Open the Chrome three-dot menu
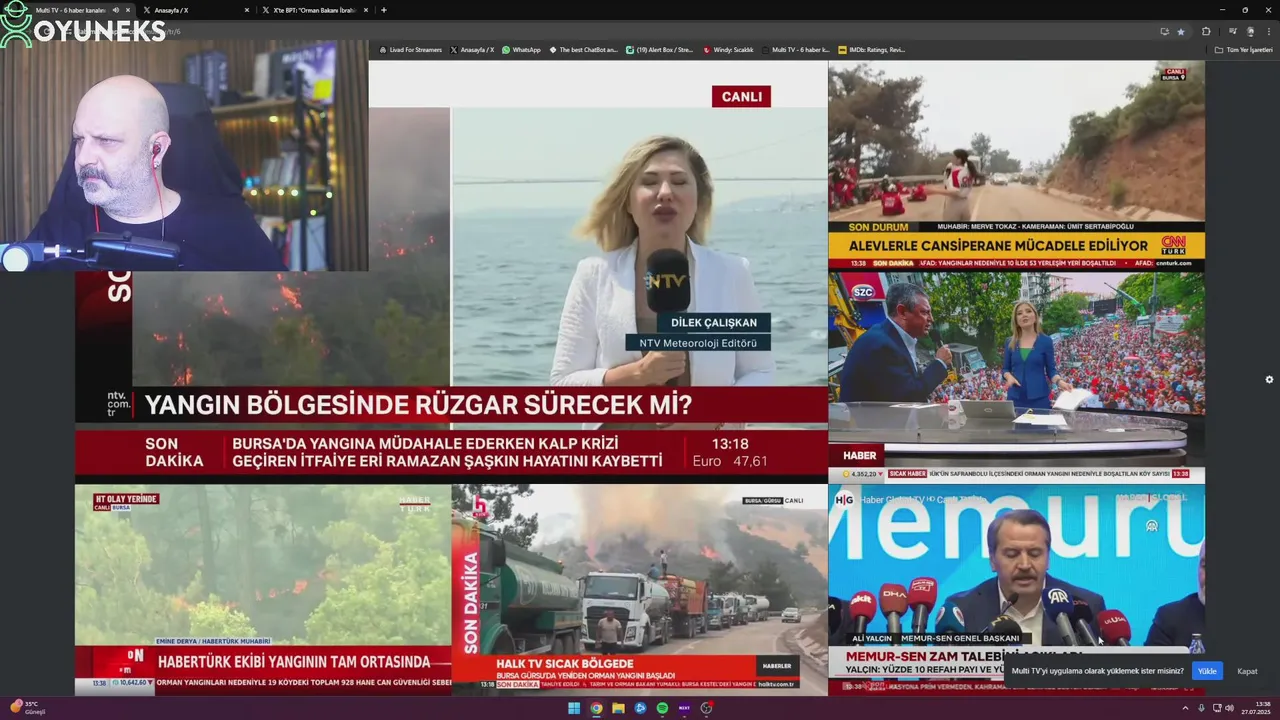The height and width of the screenshot is (720, 1280). point(1268,31)
